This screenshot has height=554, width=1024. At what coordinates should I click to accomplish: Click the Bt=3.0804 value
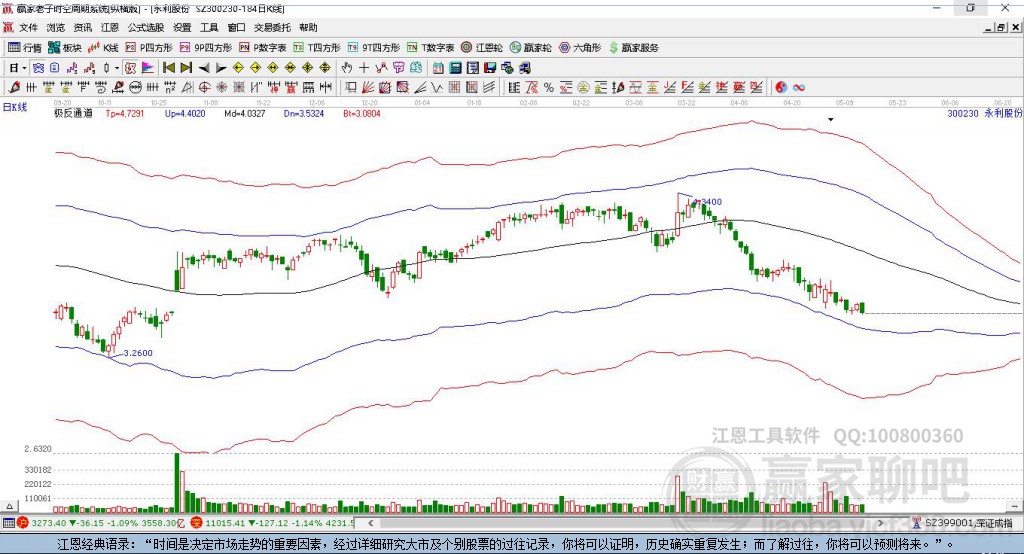coord(362,113)
